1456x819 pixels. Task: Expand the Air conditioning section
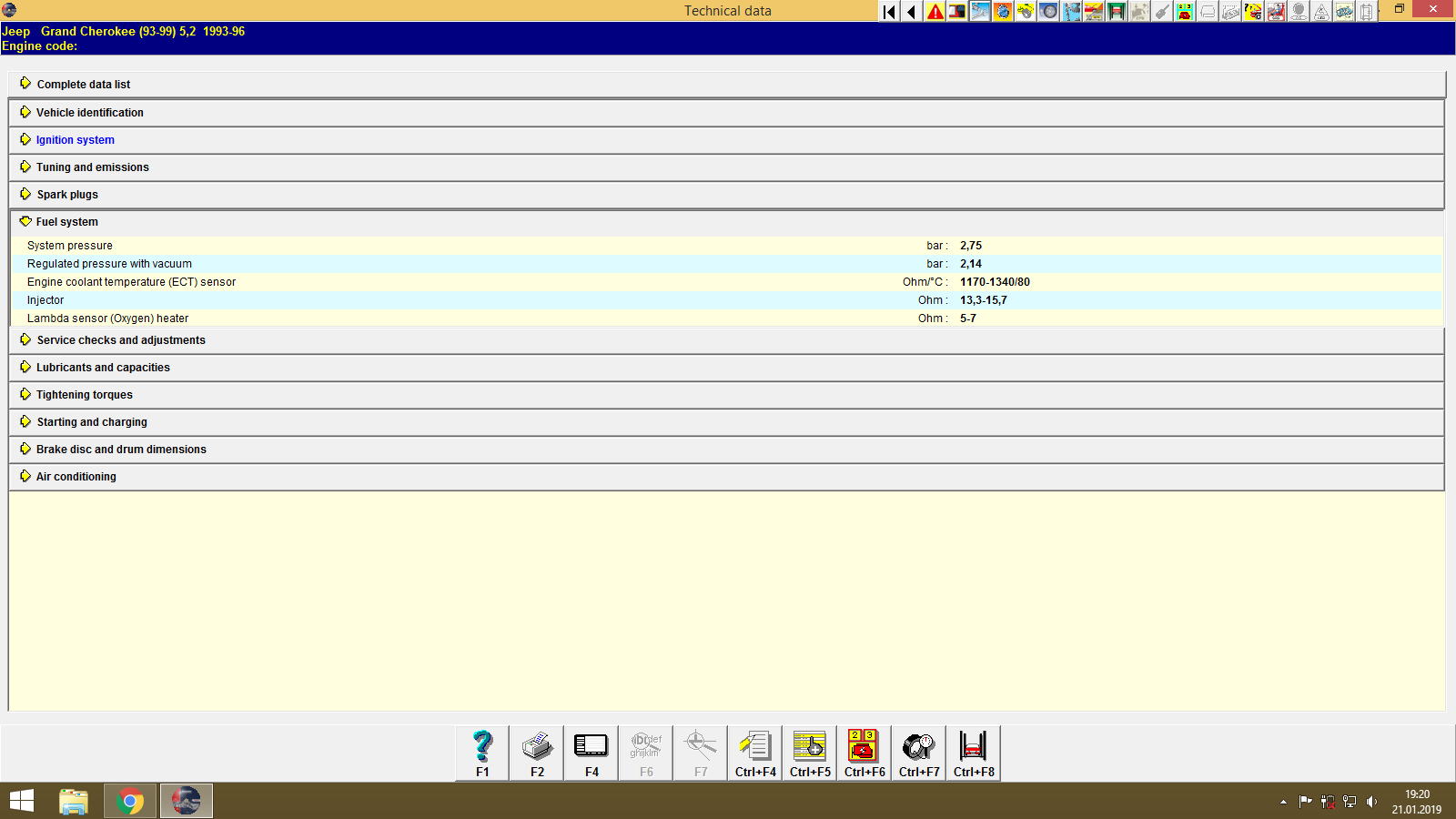(76, 476)
